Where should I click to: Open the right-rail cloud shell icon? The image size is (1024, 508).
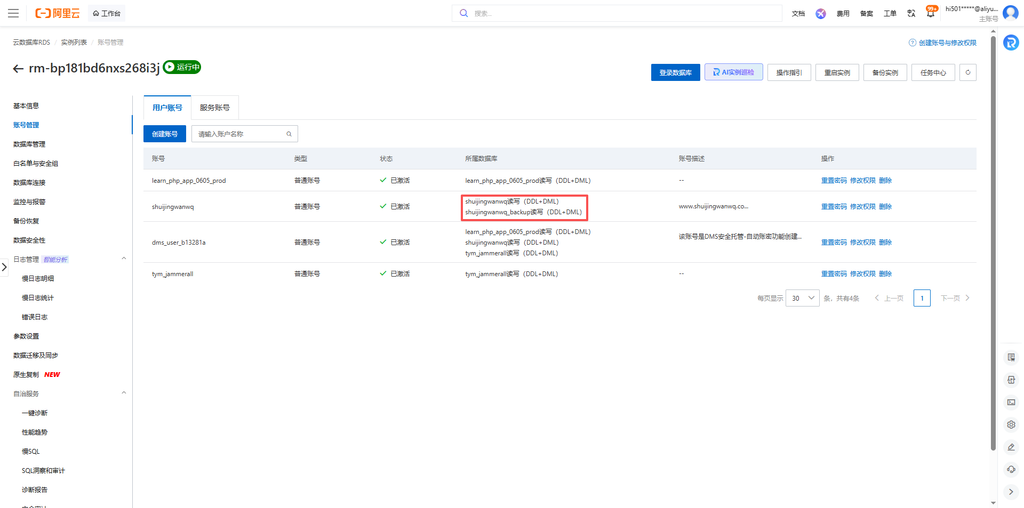point(1011,402)
